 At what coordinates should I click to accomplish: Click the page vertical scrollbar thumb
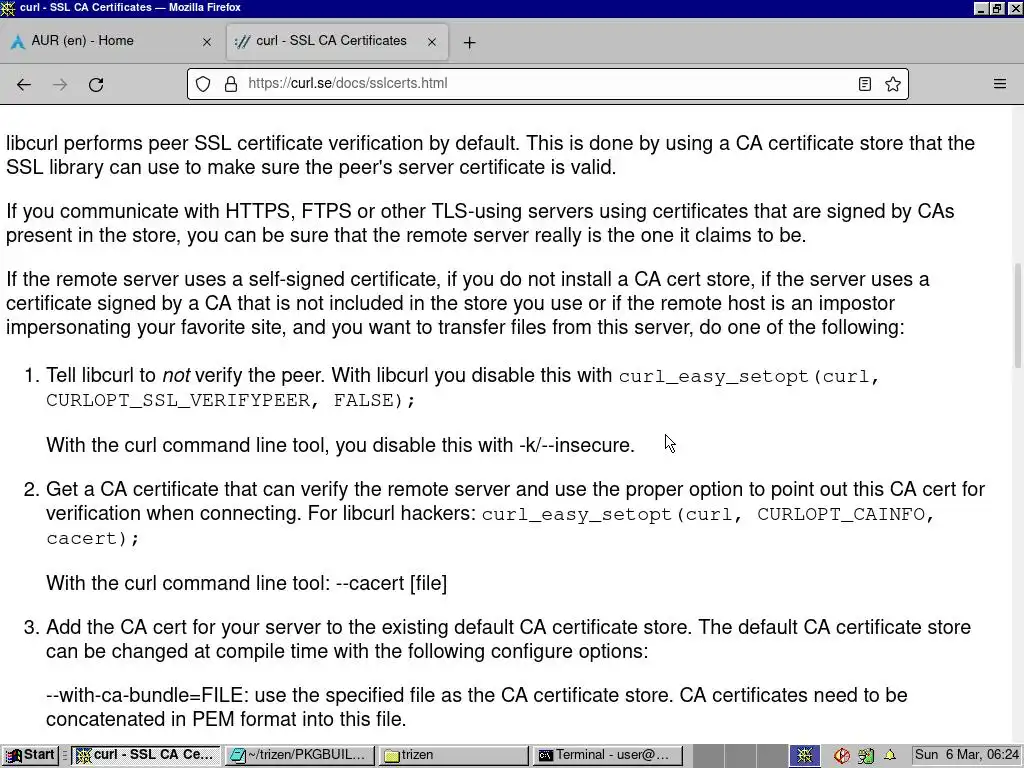click(x=1017, y=315)
